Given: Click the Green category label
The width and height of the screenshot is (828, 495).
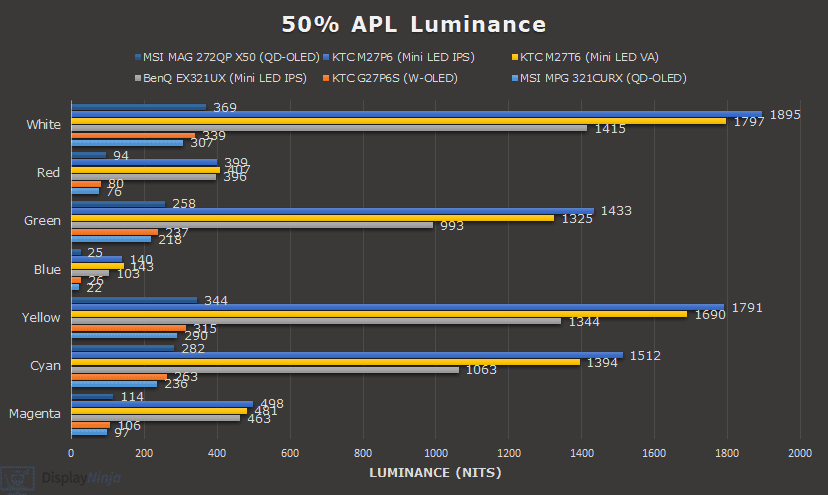Looking at the screenshot, I should coord(42,221).
